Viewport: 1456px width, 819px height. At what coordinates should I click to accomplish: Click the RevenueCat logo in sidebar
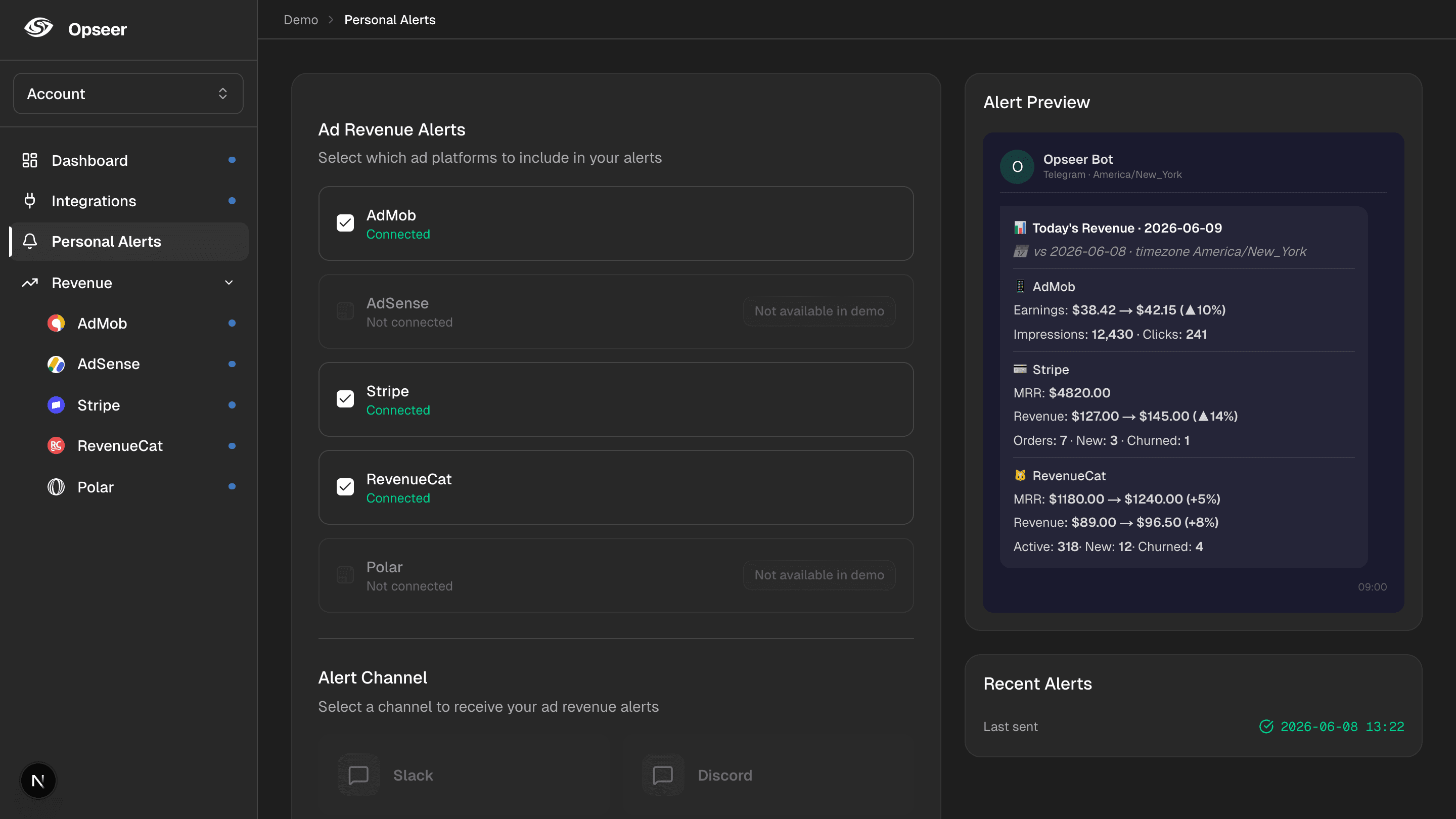coord(56,446)
